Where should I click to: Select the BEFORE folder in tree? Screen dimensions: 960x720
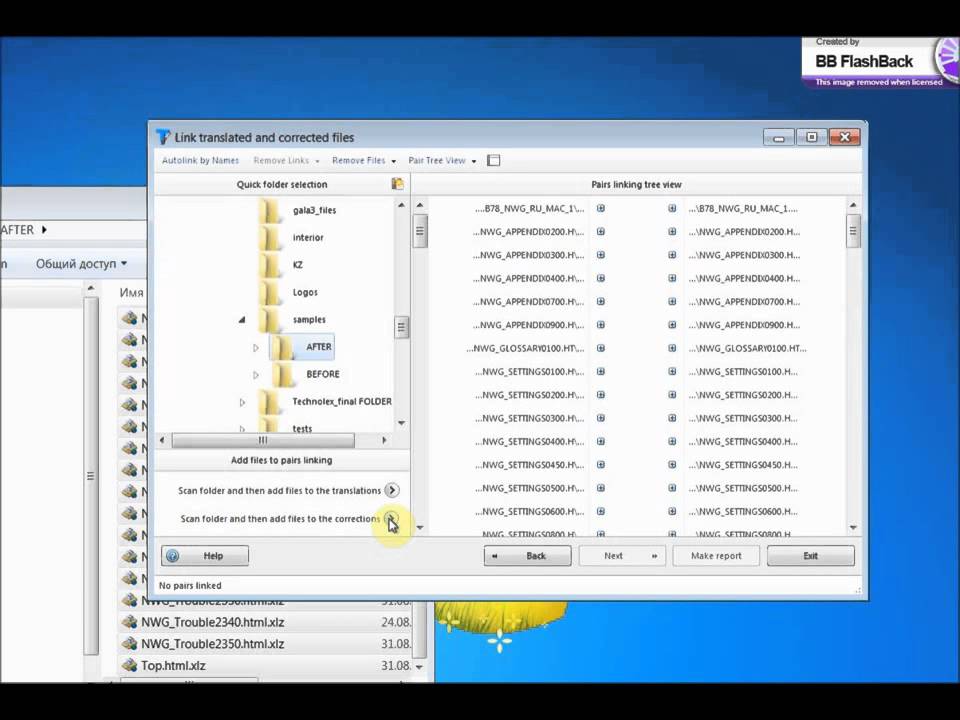(x=323, y=374)
